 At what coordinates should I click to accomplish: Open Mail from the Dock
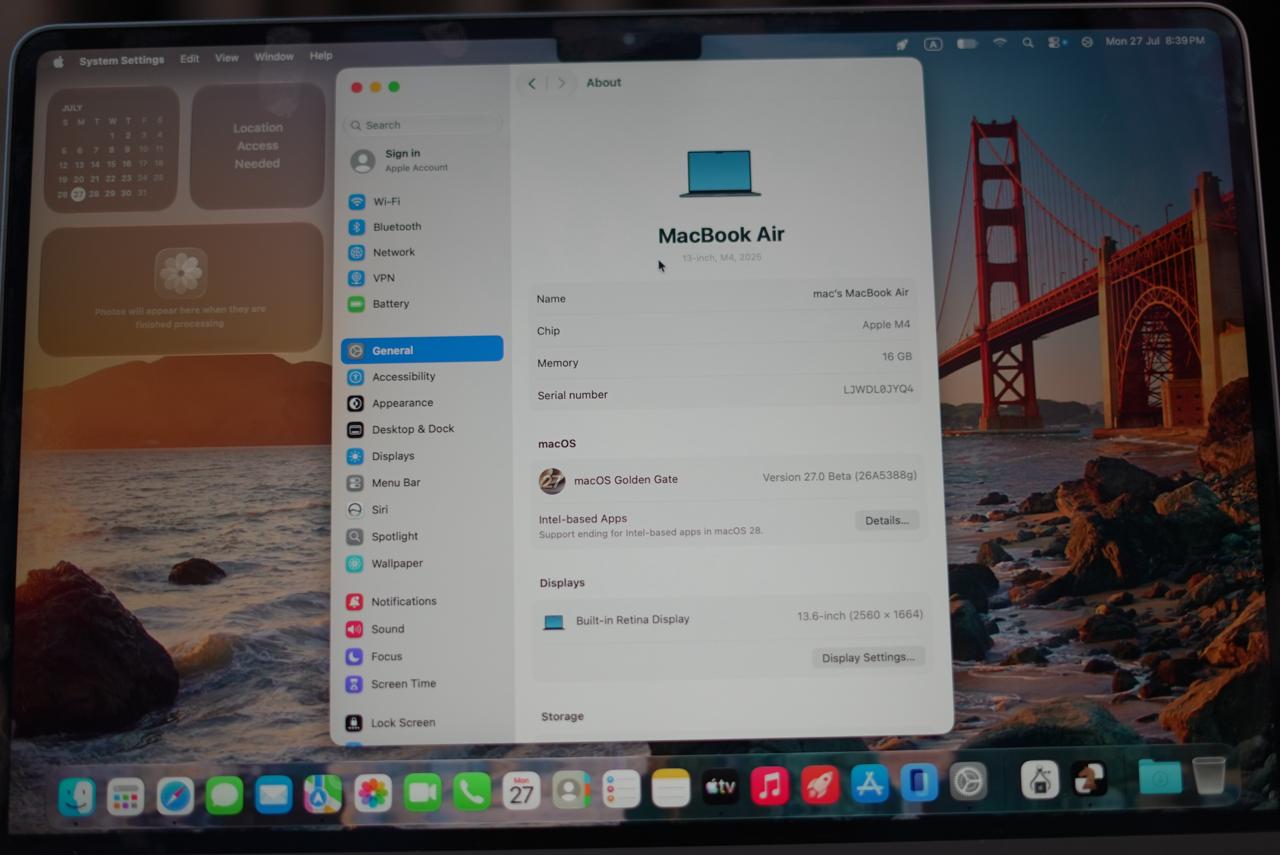[x=273, y=795]
